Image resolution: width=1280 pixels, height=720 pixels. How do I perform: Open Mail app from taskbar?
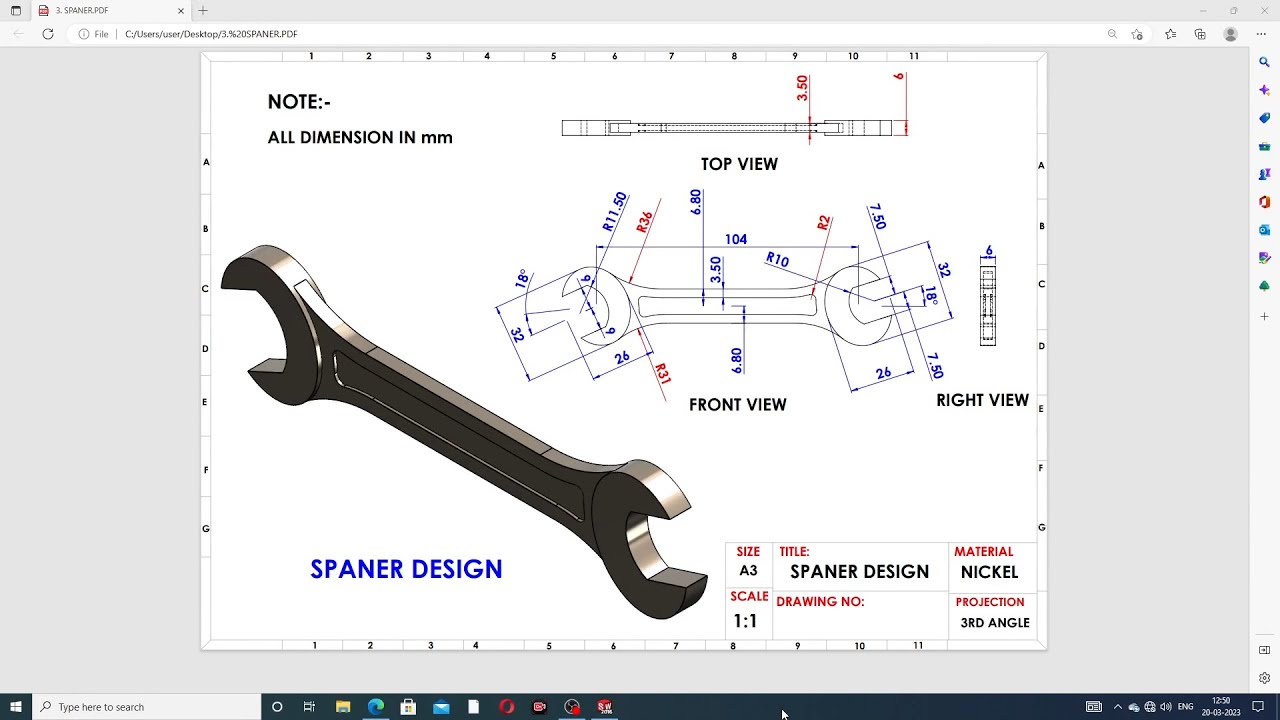pos(441,707)
